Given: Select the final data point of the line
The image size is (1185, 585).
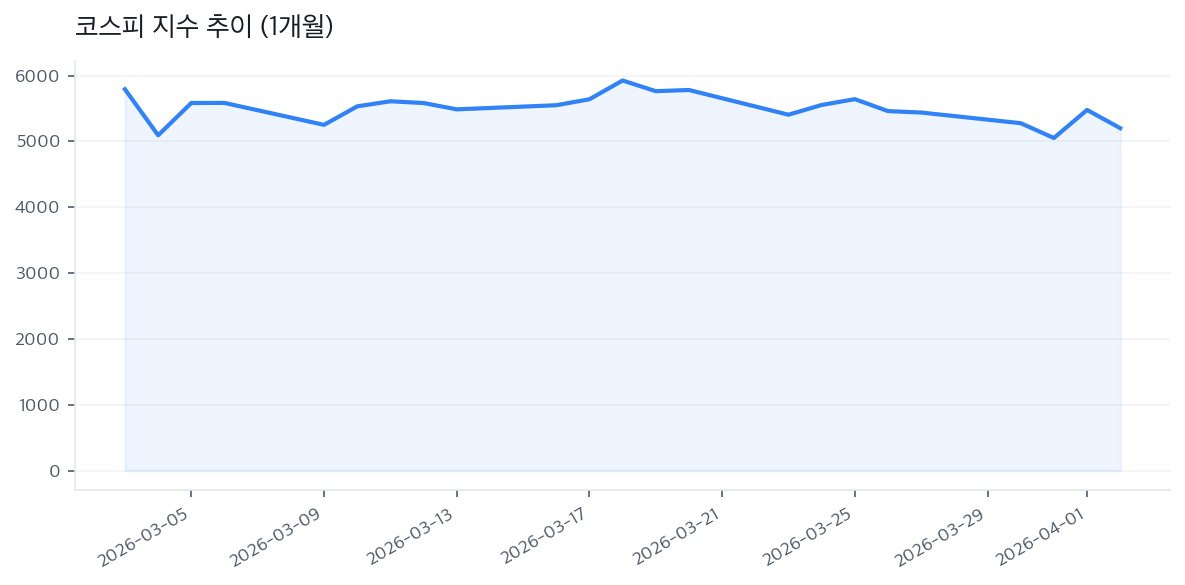Looking at the screenshot, I should click(1120, 129).
